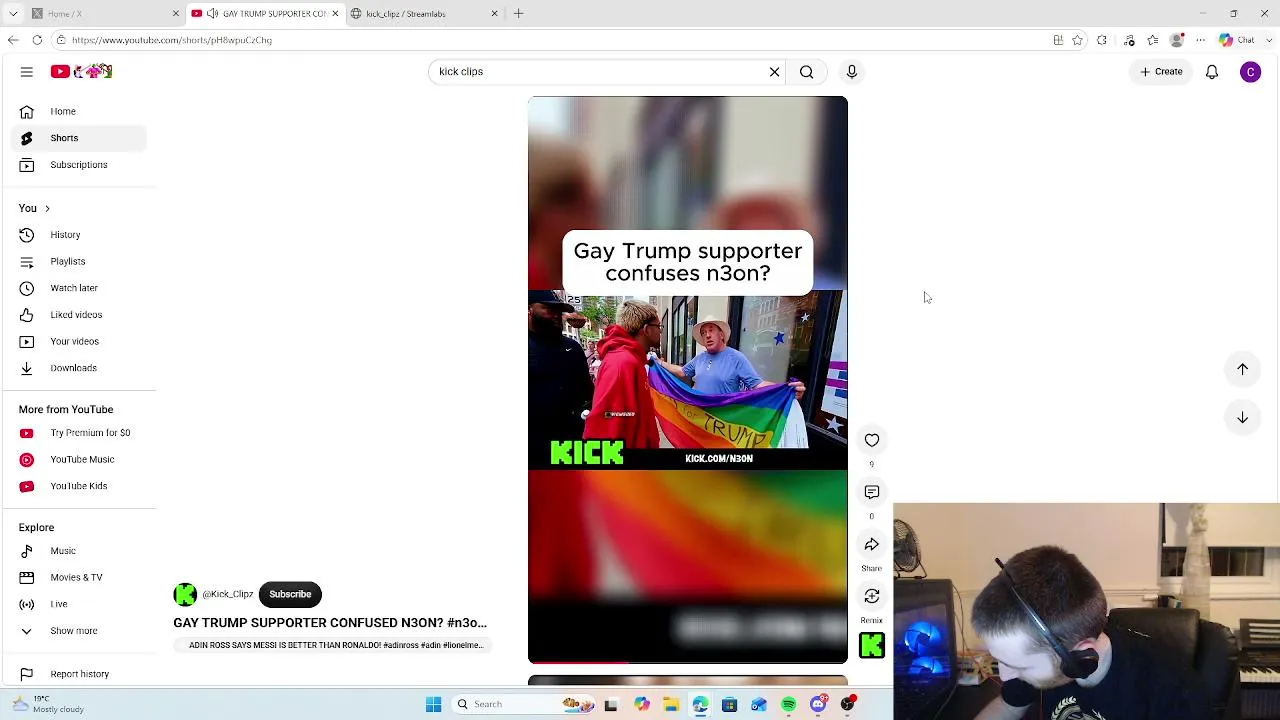
Task: Open Report history
Action: pos(80,674)
